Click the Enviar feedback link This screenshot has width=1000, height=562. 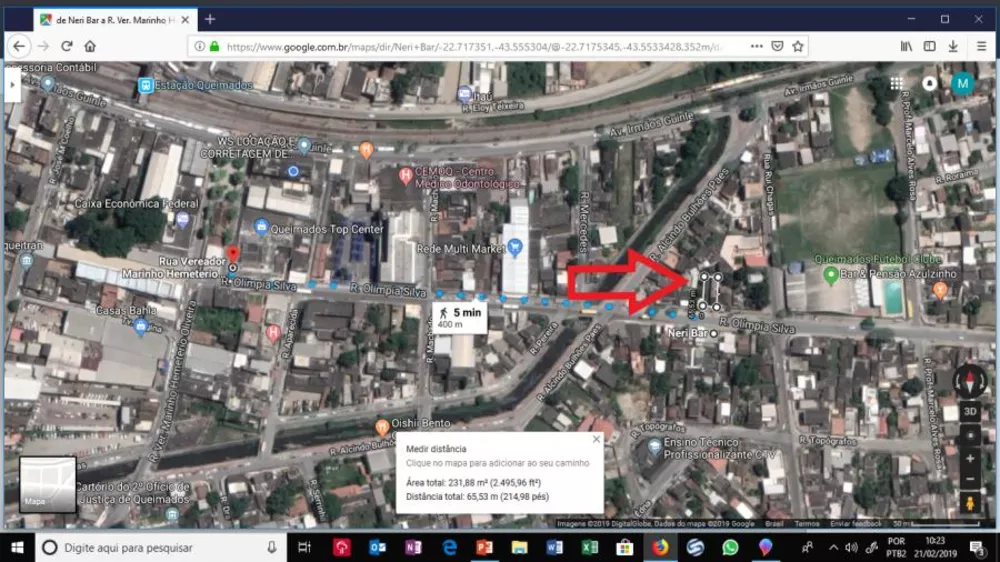pyautogui.click(x=855, y=523)
